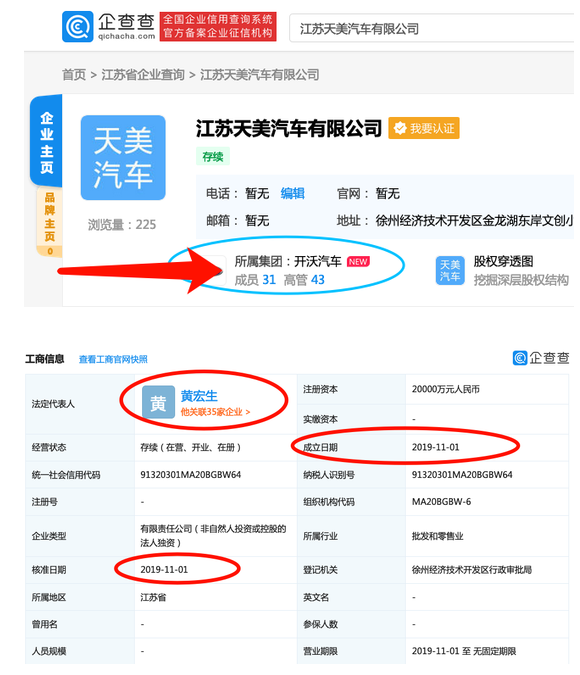The width and height of the screenshot is (580, 675).
Task: Click the red 全国企业信用查询系统 banner
Action: [218, 26]
